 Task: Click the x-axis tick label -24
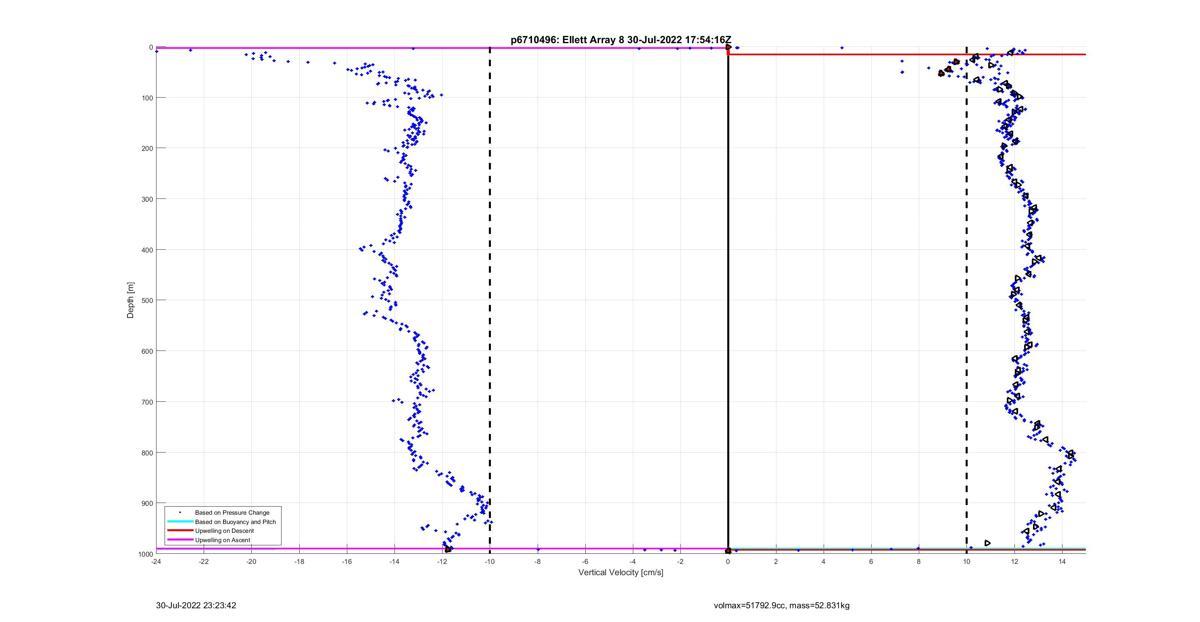pos(156,561)
